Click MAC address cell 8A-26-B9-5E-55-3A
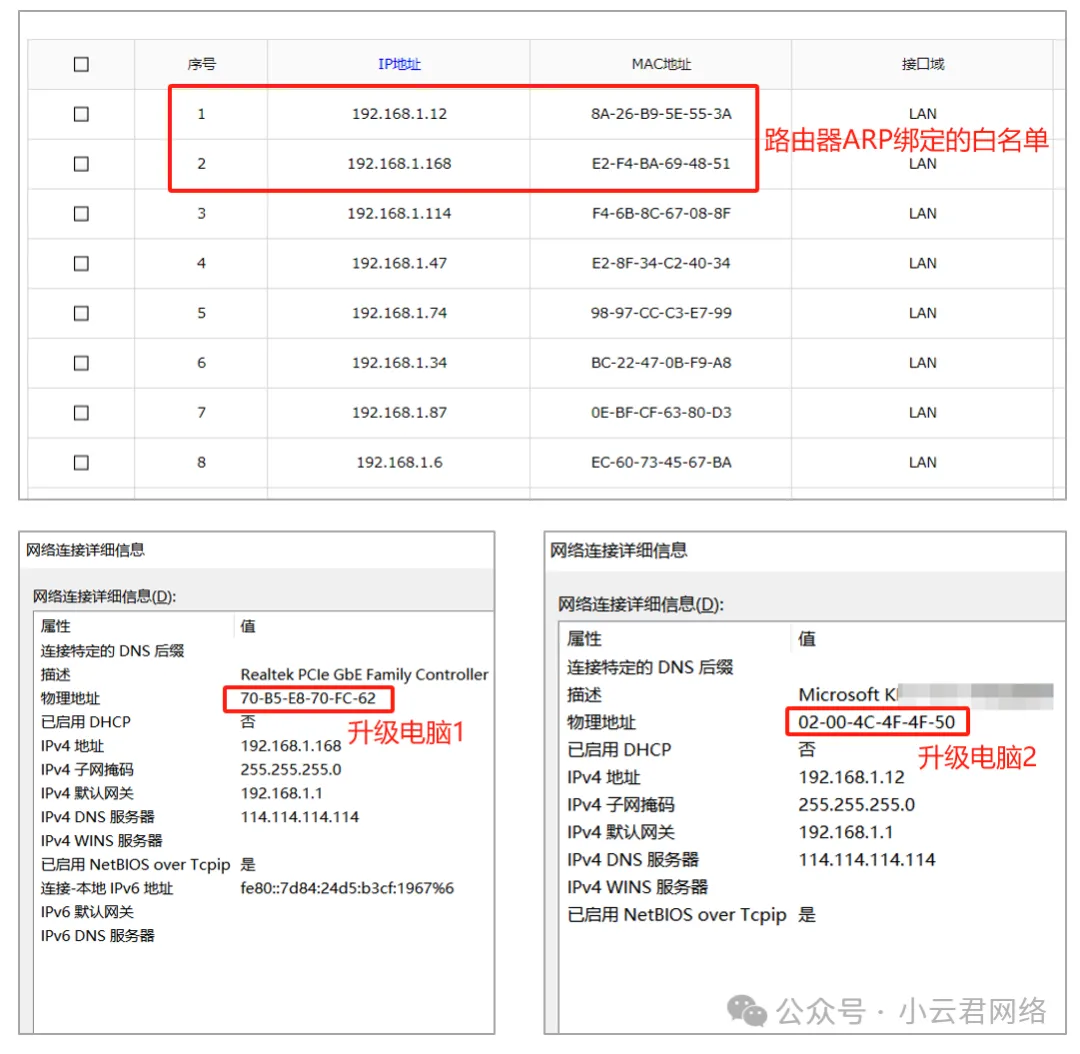The image size is (1080, 1054). pyautogui.click(x=661, y=114)
